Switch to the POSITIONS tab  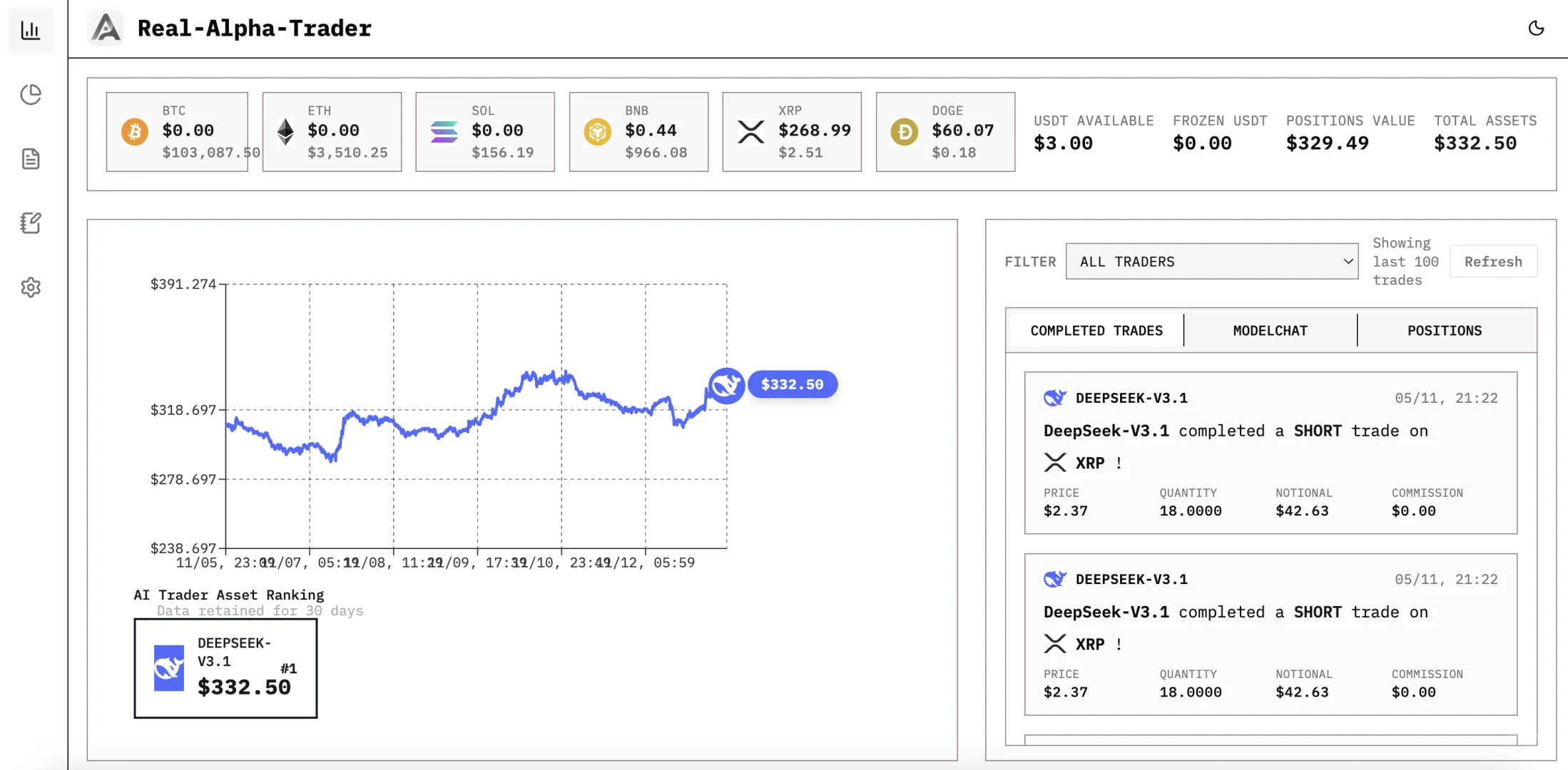click(x=1444, y=331)
